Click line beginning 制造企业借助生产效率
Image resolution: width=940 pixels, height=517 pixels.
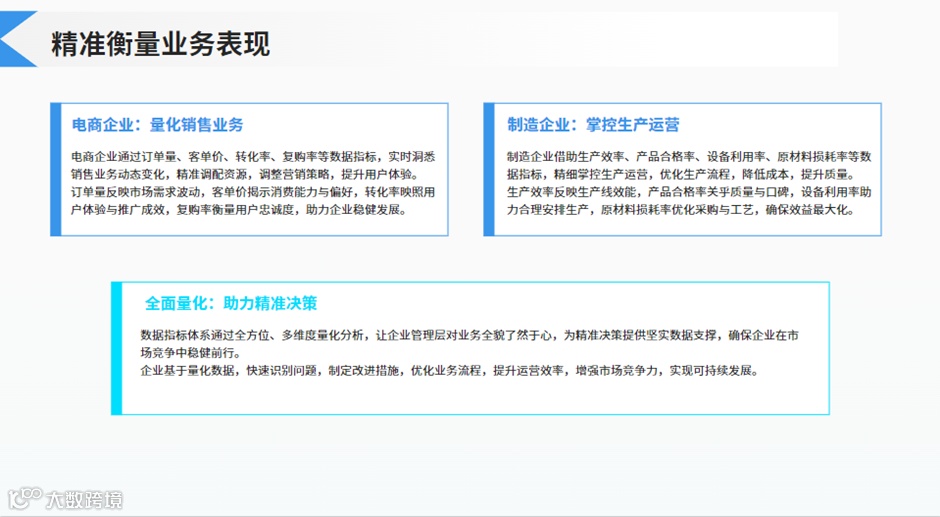tap(689, 157)
